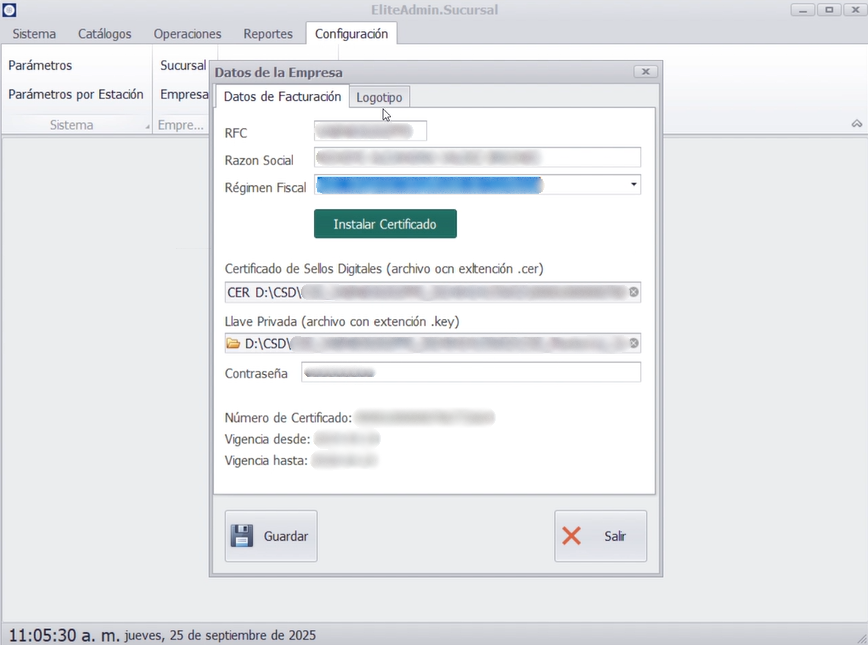Close the Datos de la Empresa dialog
The image size is (868, 645).
point(645,72)
